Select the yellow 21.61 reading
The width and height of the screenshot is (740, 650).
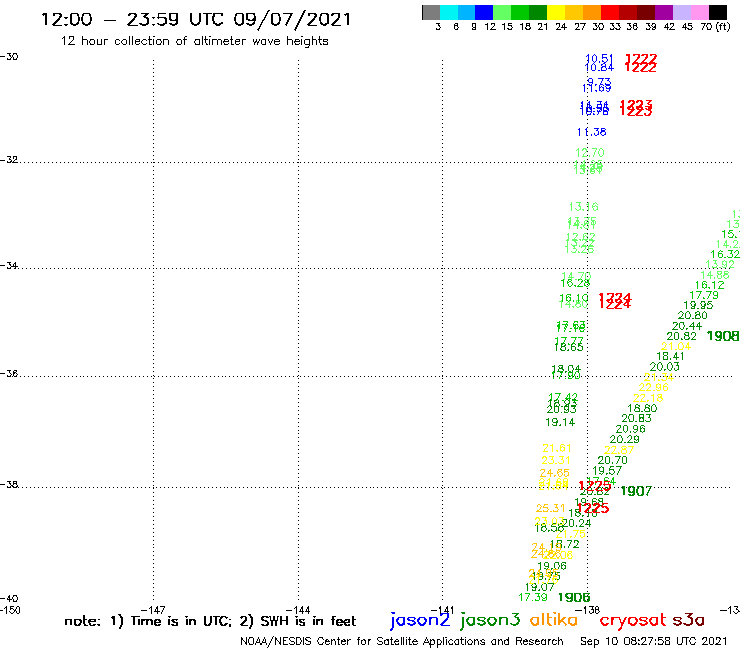557,448
